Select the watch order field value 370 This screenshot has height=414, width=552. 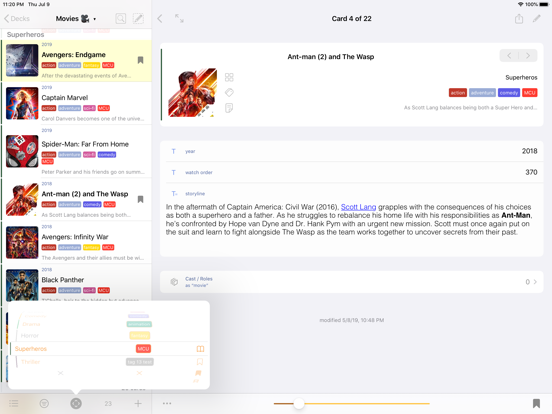531,172
